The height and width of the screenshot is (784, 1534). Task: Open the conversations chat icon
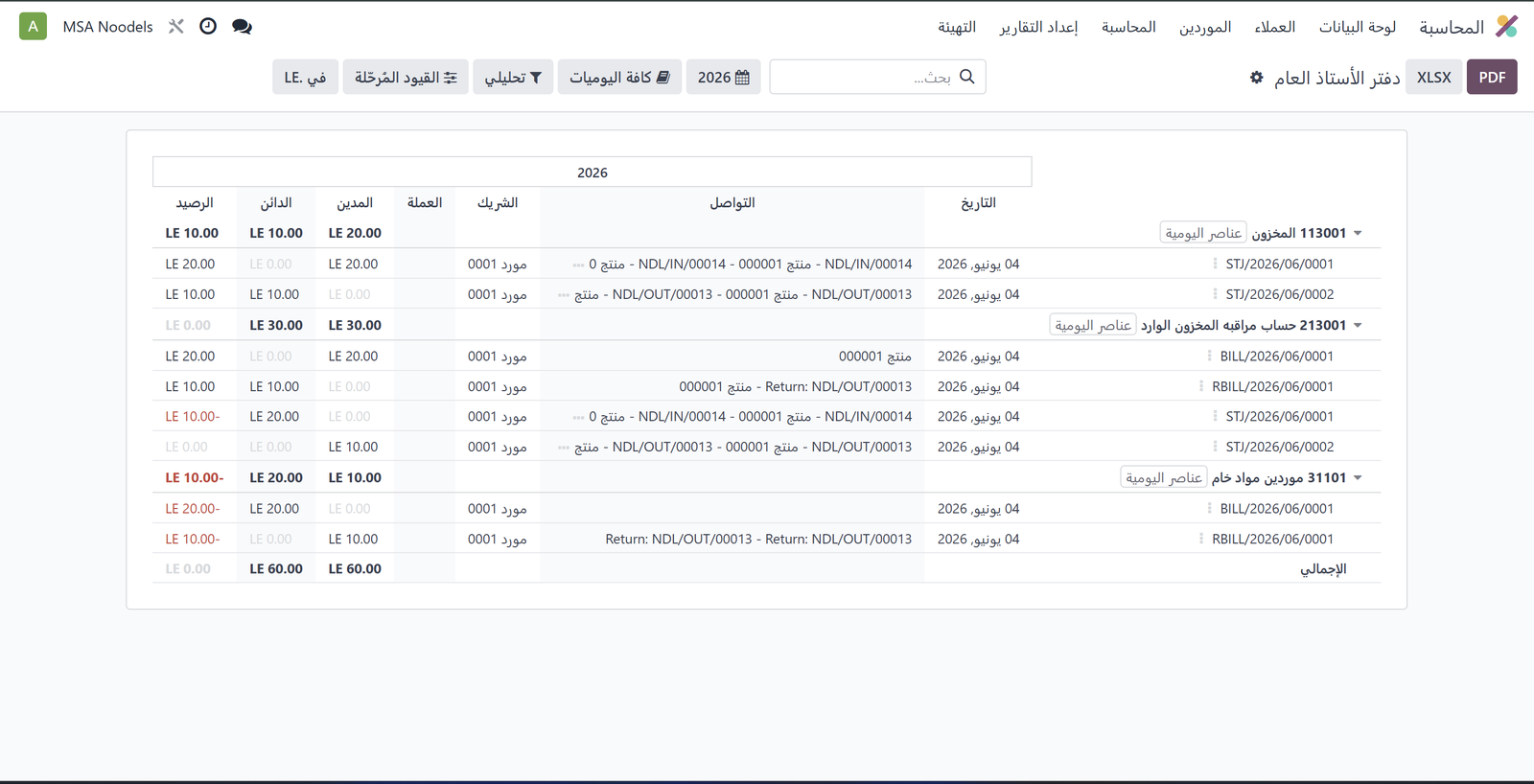point(242,27)
